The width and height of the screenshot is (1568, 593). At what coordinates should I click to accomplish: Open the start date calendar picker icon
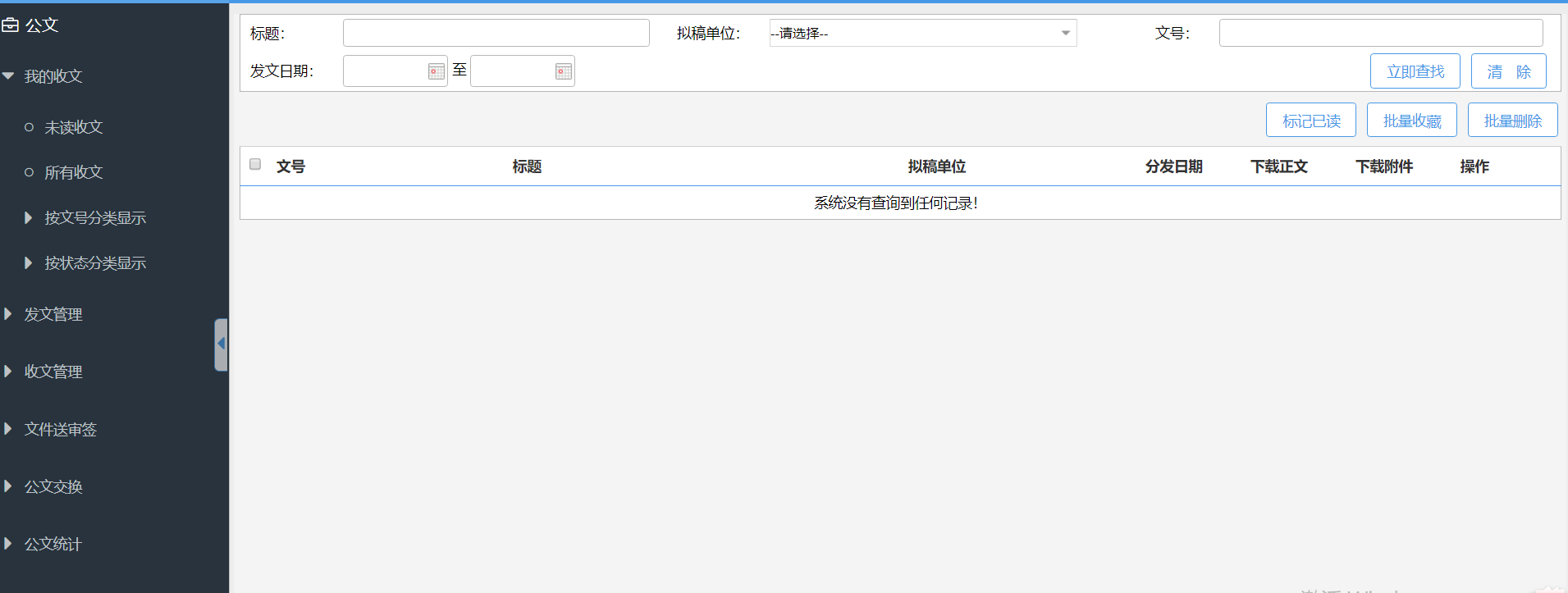tap(437, 72)
